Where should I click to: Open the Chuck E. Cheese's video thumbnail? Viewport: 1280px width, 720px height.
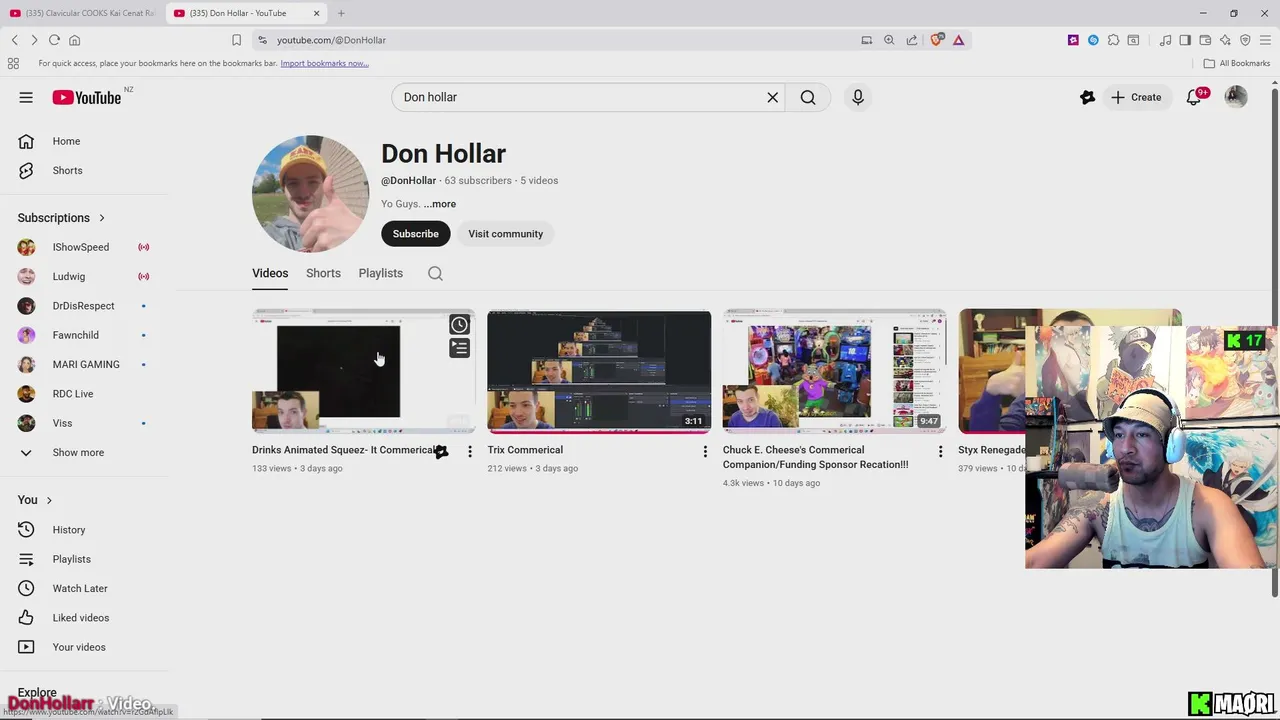[834, 371]
